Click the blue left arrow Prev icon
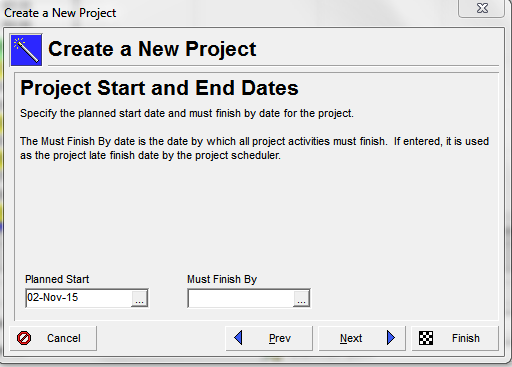Image resolution: width=512 pixels, height=367 pixels. coord(238,338)
